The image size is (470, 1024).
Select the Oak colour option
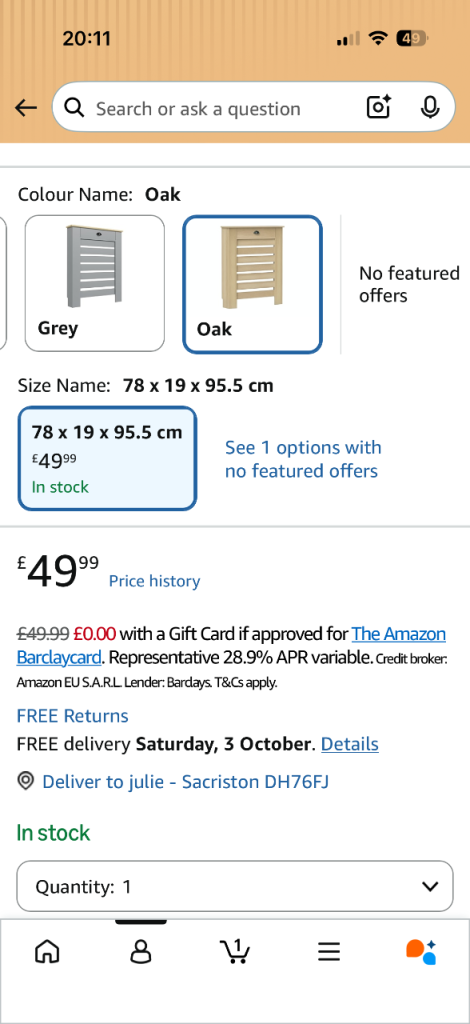(x=253, y=284)
